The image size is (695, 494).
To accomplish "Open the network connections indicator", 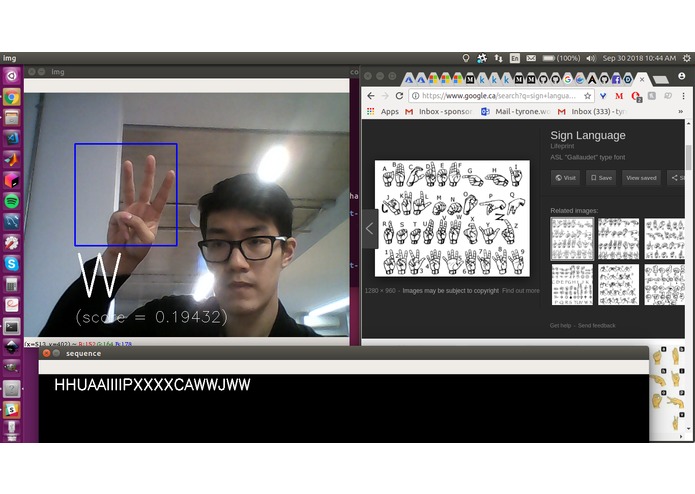I will click(x=499, y=58).
